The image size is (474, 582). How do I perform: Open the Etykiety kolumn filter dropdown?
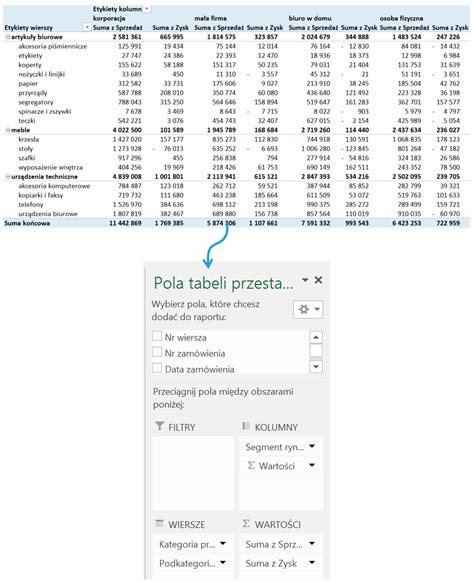click(x=147, y=9)
